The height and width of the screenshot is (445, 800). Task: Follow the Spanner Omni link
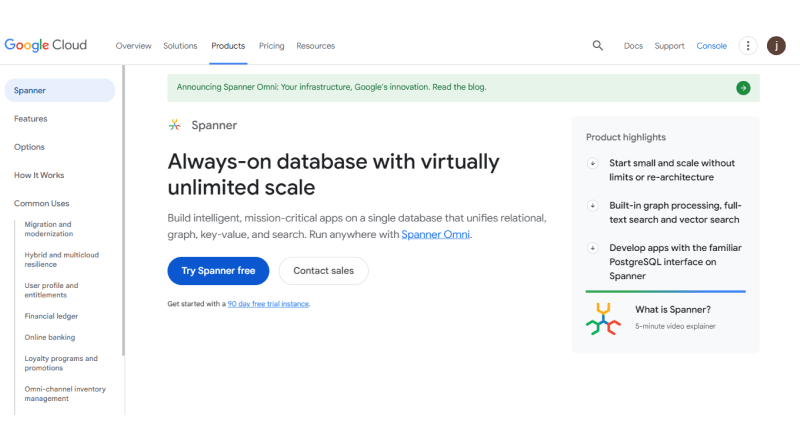point(435,234)
